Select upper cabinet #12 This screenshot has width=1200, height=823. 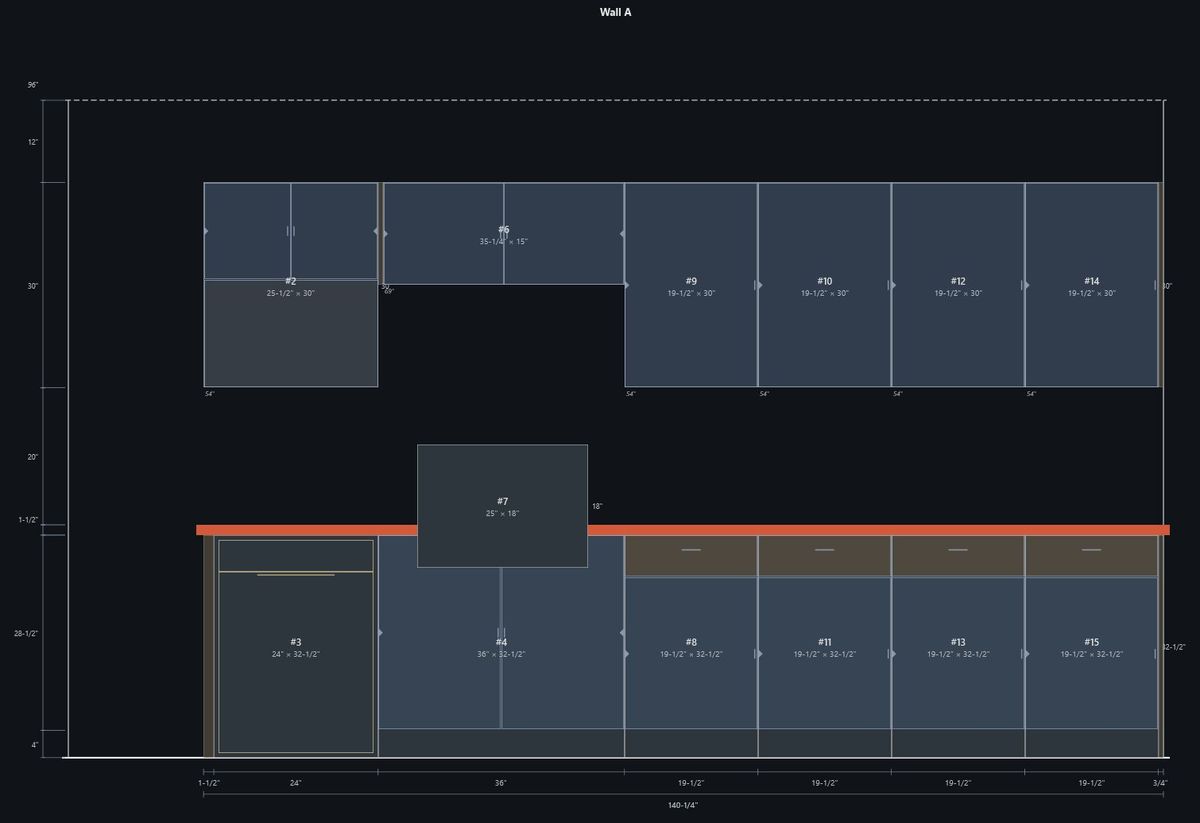click(x=958, y=284)
